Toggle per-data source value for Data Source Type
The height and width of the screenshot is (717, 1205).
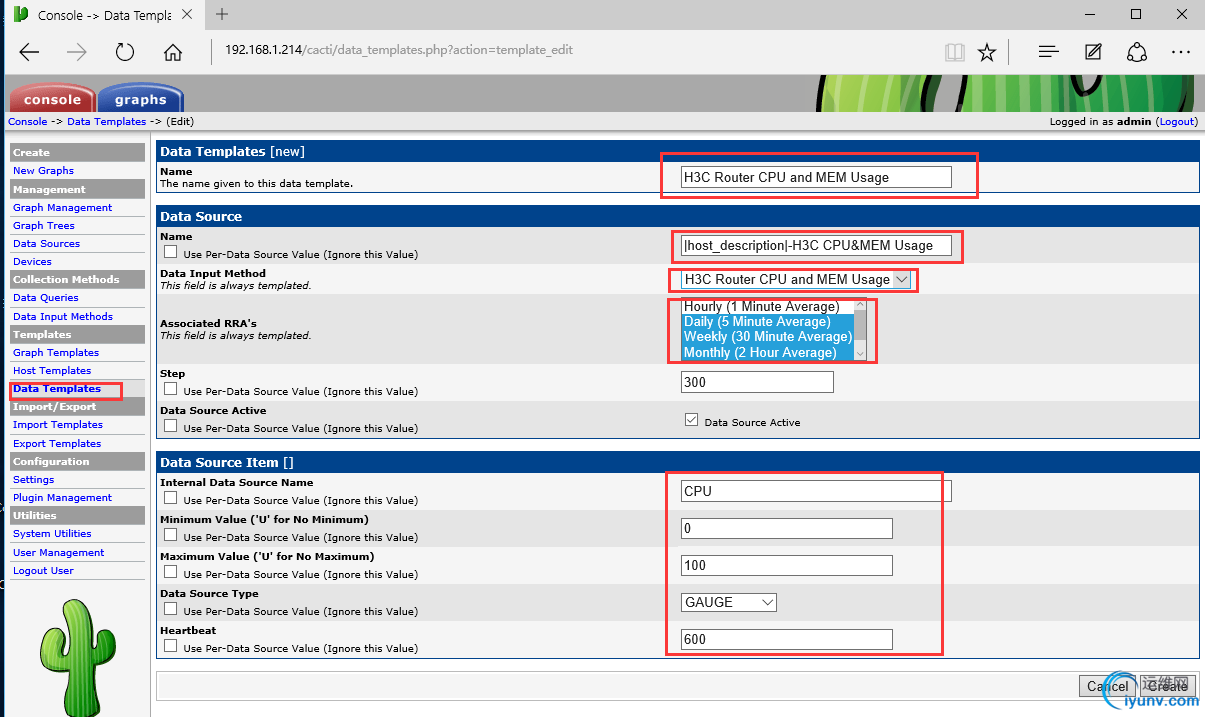[171, 610]
